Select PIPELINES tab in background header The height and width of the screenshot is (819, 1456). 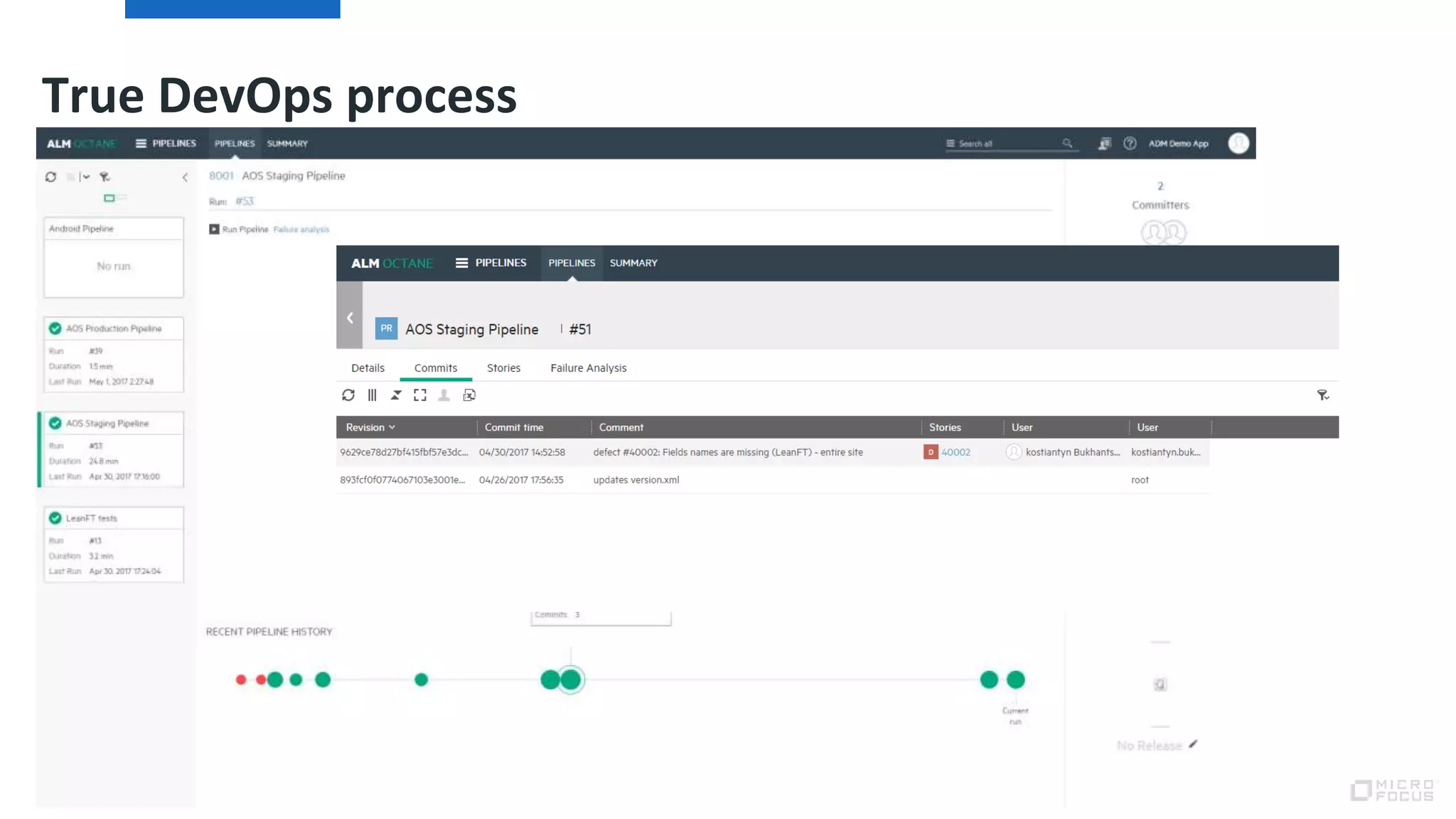click(x=235, y=144)
